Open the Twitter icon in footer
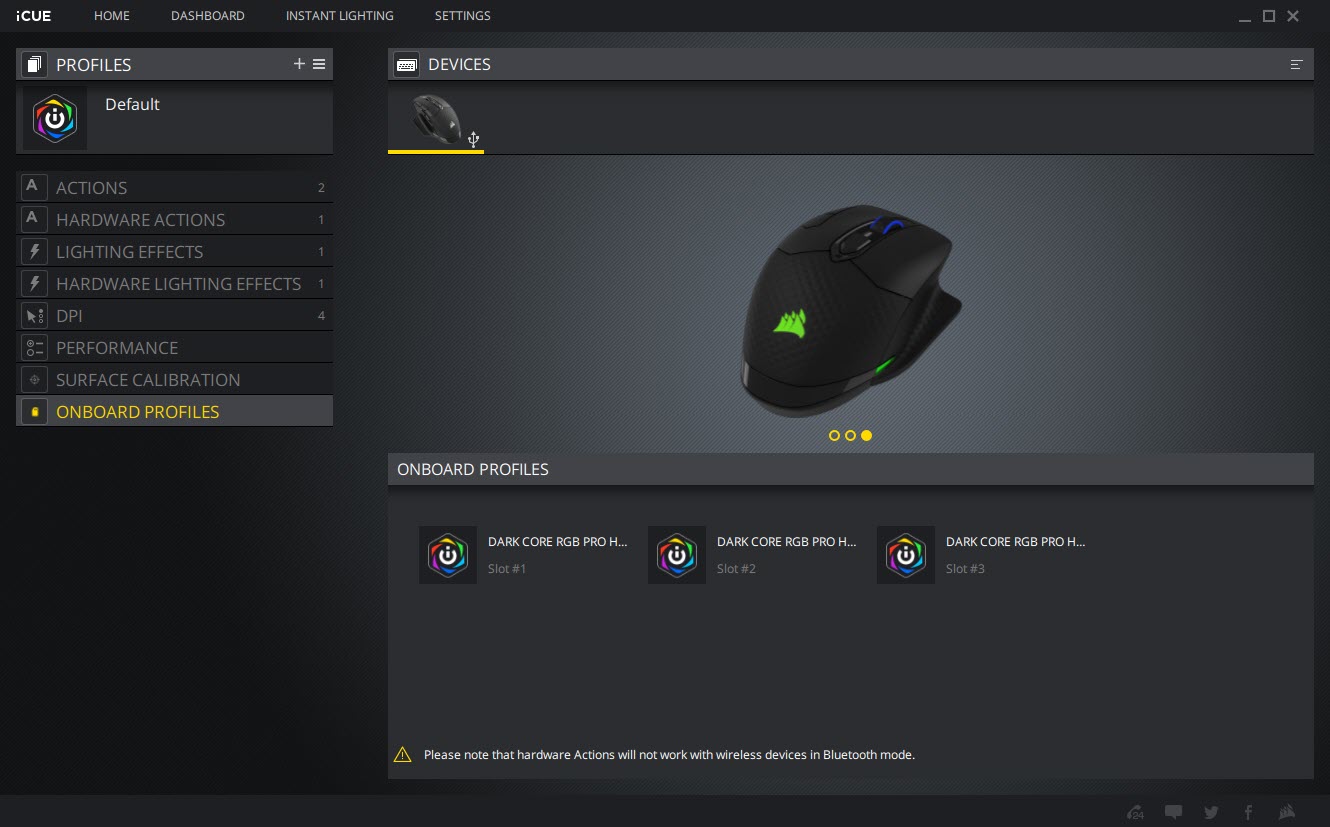The width and height of the screenshot is (1330, 827). coord(1211,812)
